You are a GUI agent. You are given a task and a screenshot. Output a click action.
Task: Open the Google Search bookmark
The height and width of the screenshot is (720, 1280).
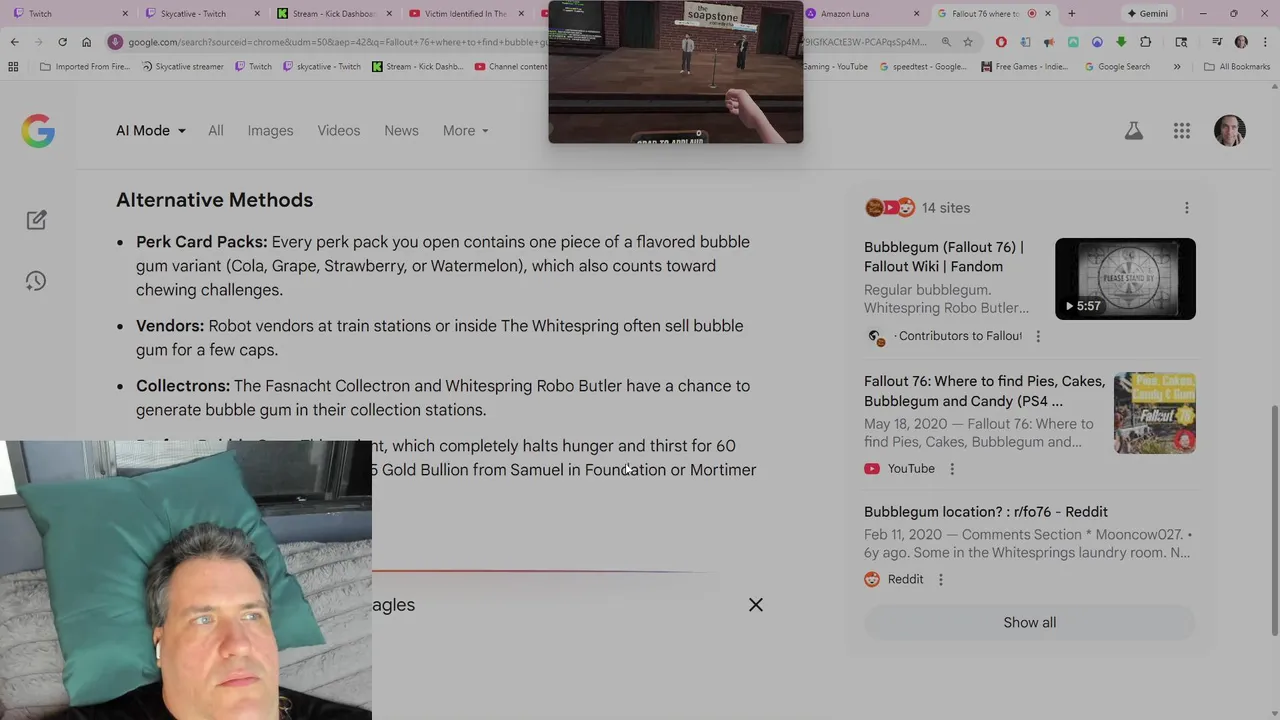coord(1116,67)
